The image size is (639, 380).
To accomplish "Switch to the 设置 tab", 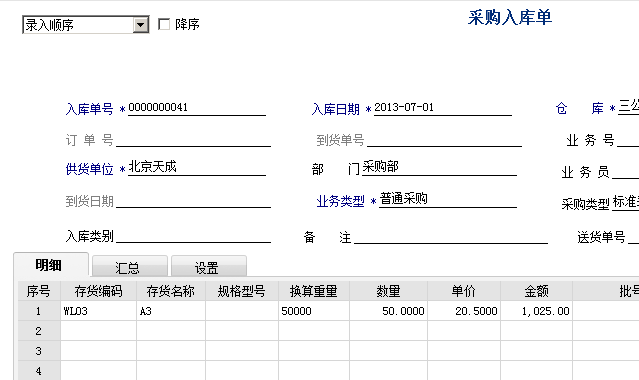I will 209,267.
